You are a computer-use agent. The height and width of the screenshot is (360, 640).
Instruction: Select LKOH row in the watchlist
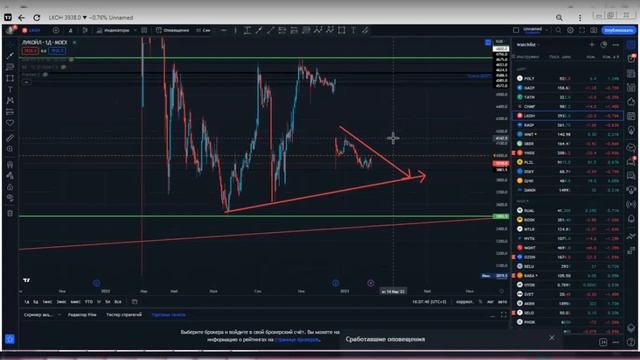568,116
